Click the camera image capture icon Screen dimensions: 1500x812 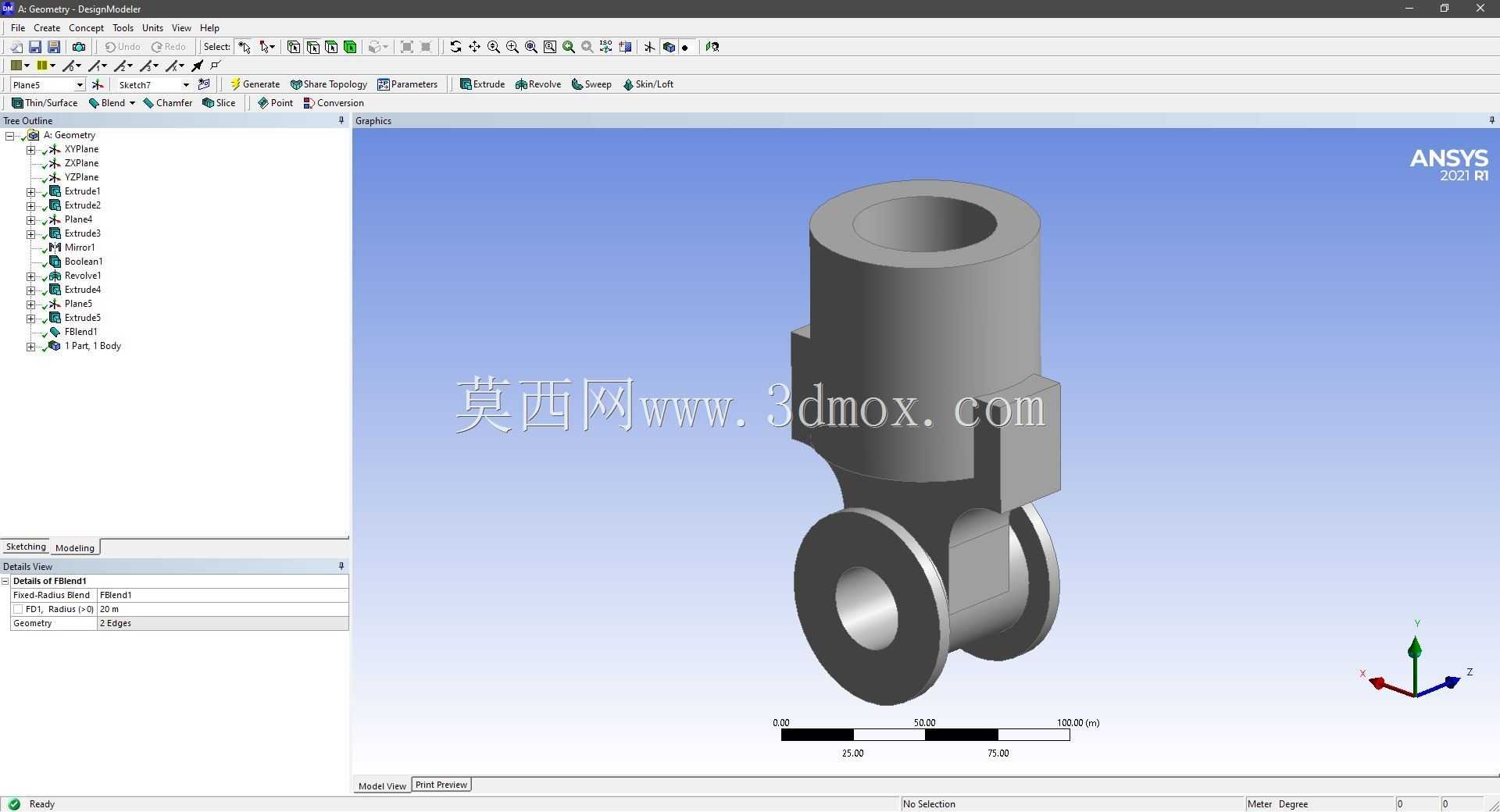pyautogui.click(x=78, y=47)
